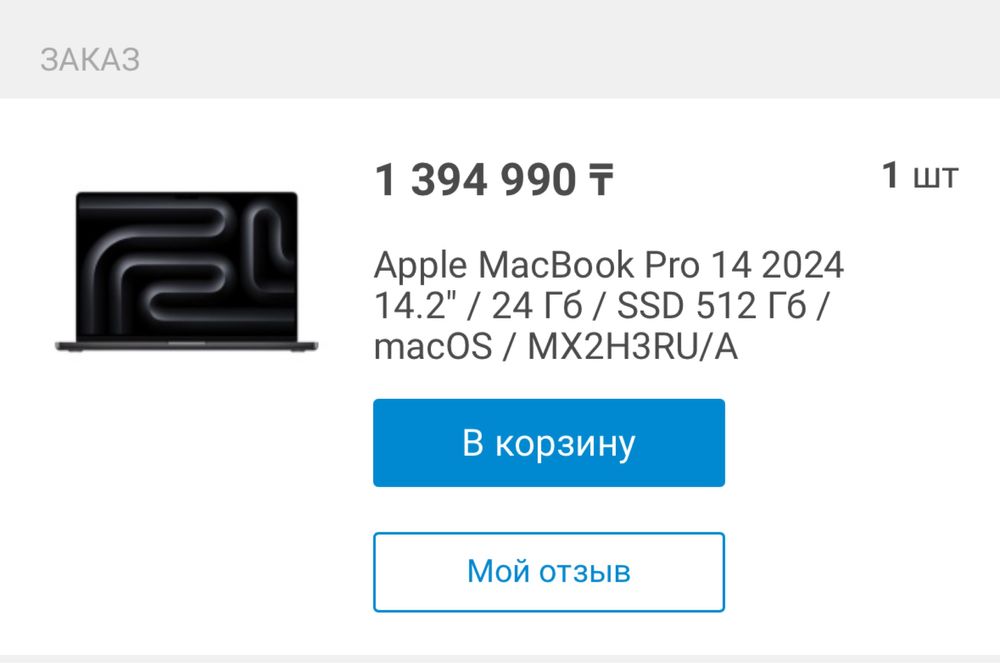Click the word "корзину" on the blue button
1000x663 pixels.
click(x=565, y=444)
